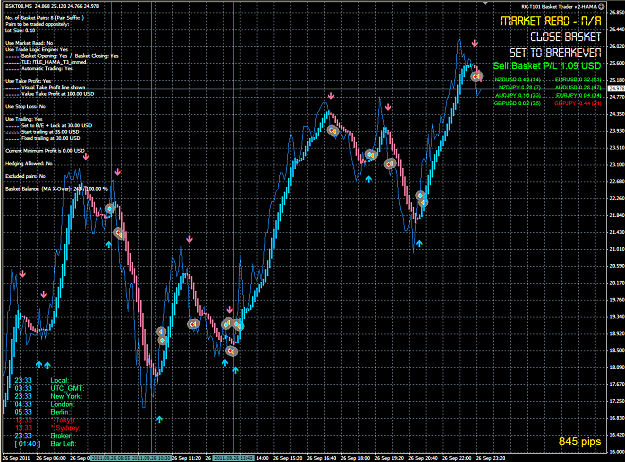This screenshot has height=462, width=625.
Task: Click the London: clock row label
Action: [x=62, y=405]
